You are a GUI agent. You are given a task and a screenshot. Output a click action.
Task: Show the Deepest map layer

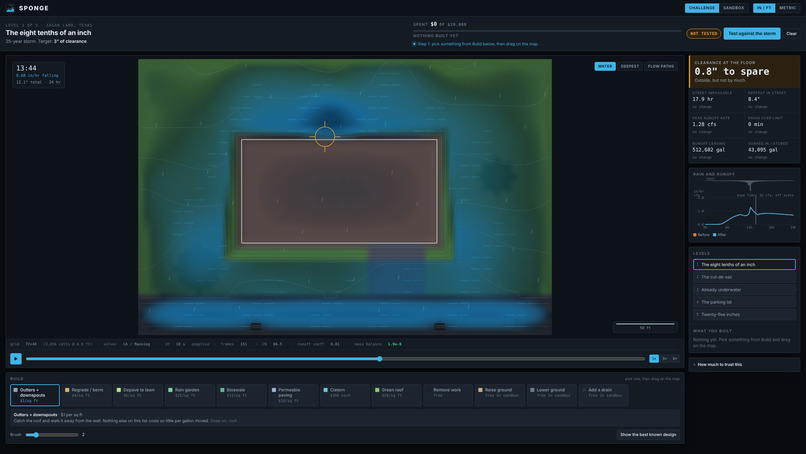click(x=630, y=66)
